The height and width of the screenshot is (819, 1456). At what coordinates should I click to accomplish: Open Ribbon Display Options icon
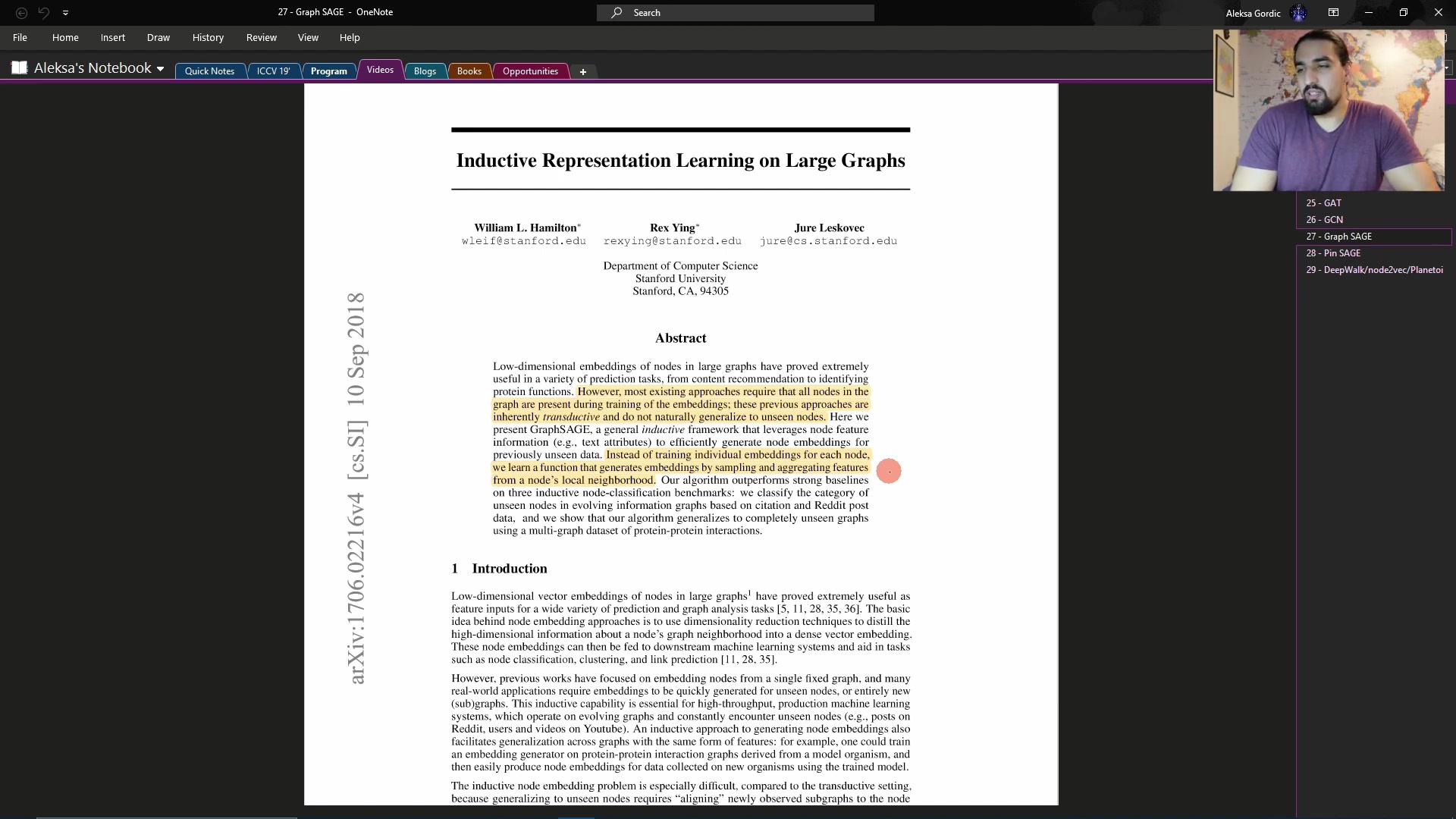pyautogui.click(x=1333, y=13)
